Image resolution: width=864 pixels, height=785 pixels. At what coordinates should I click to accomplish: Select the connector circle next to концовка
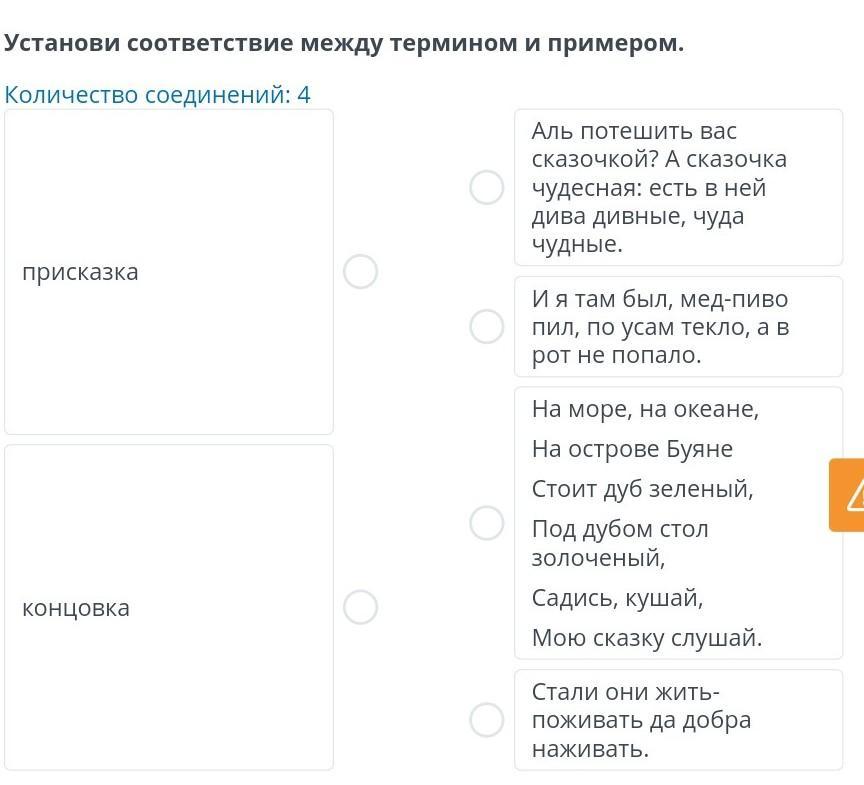[x=360, y=607]
